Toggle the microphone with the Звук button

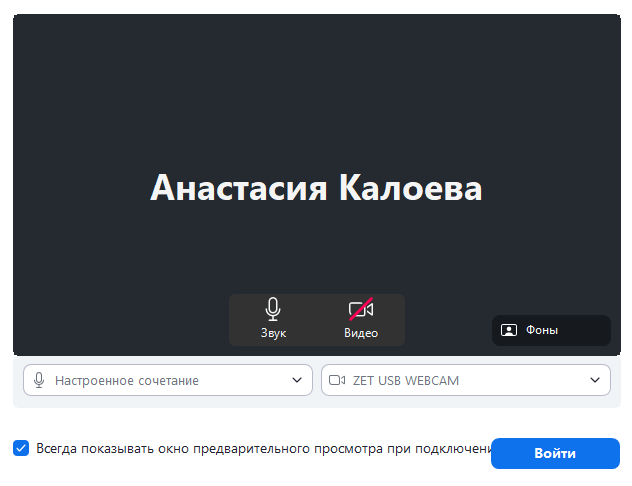pyautogui.click(x=273, y=319)
